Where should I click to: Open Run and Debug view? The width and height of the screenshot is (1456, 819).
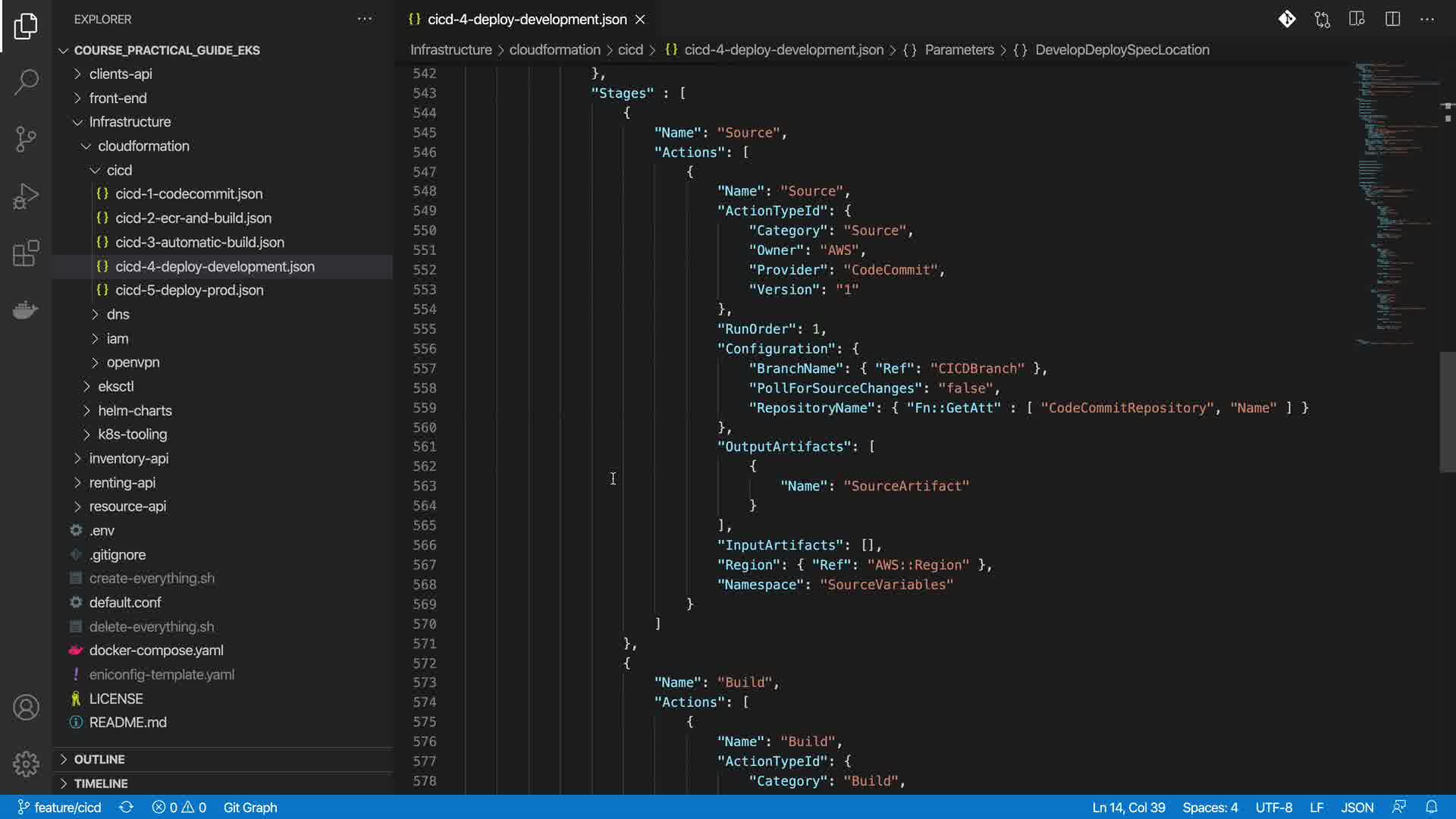[26, 196]
